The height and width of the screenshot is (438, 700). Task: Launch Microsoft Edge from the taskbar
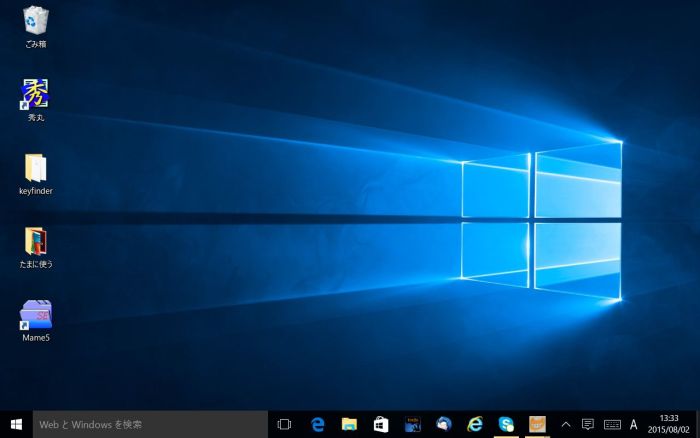318,424
